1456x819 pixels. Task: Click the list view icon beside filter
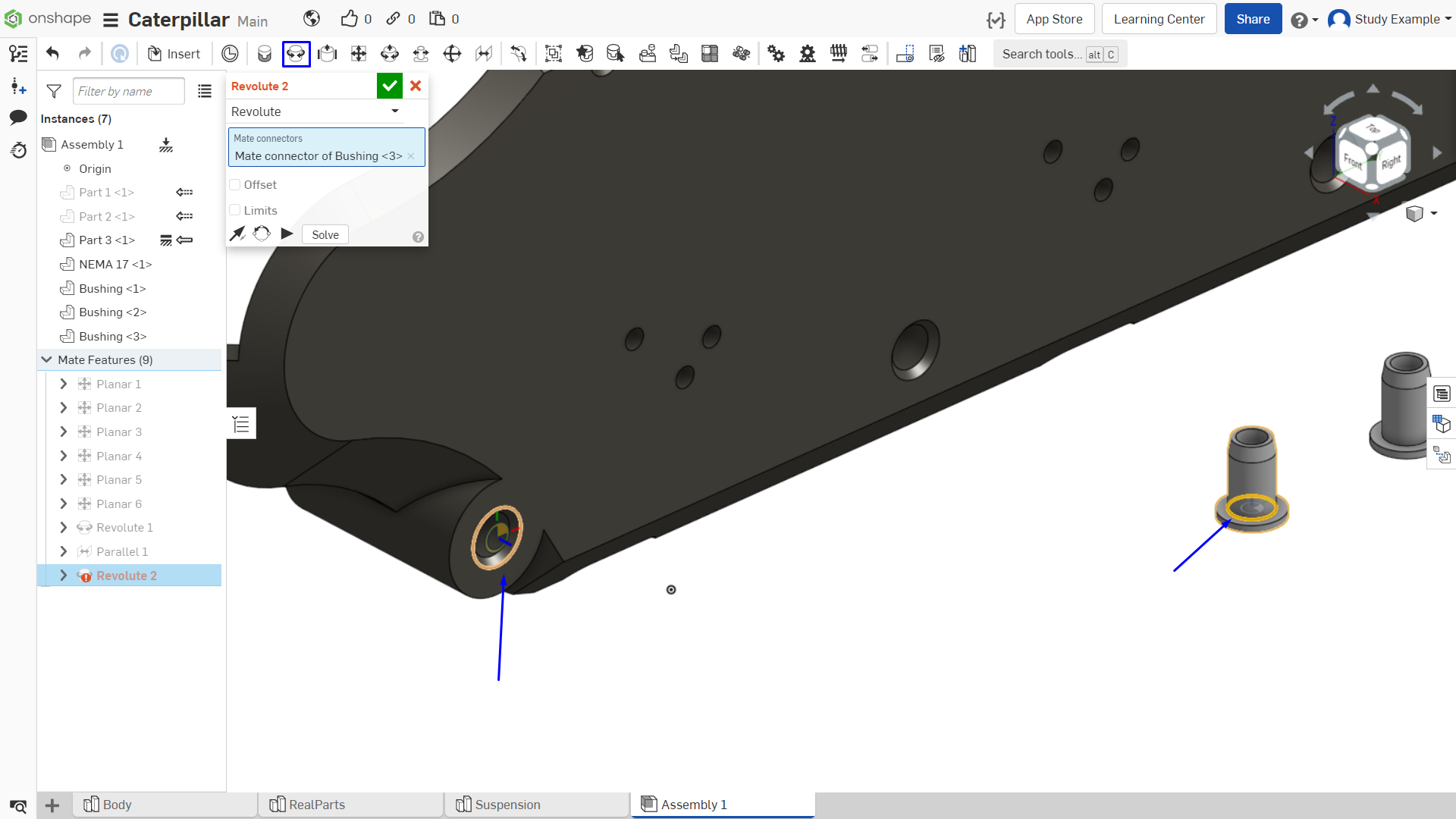(x=205, y=91)
